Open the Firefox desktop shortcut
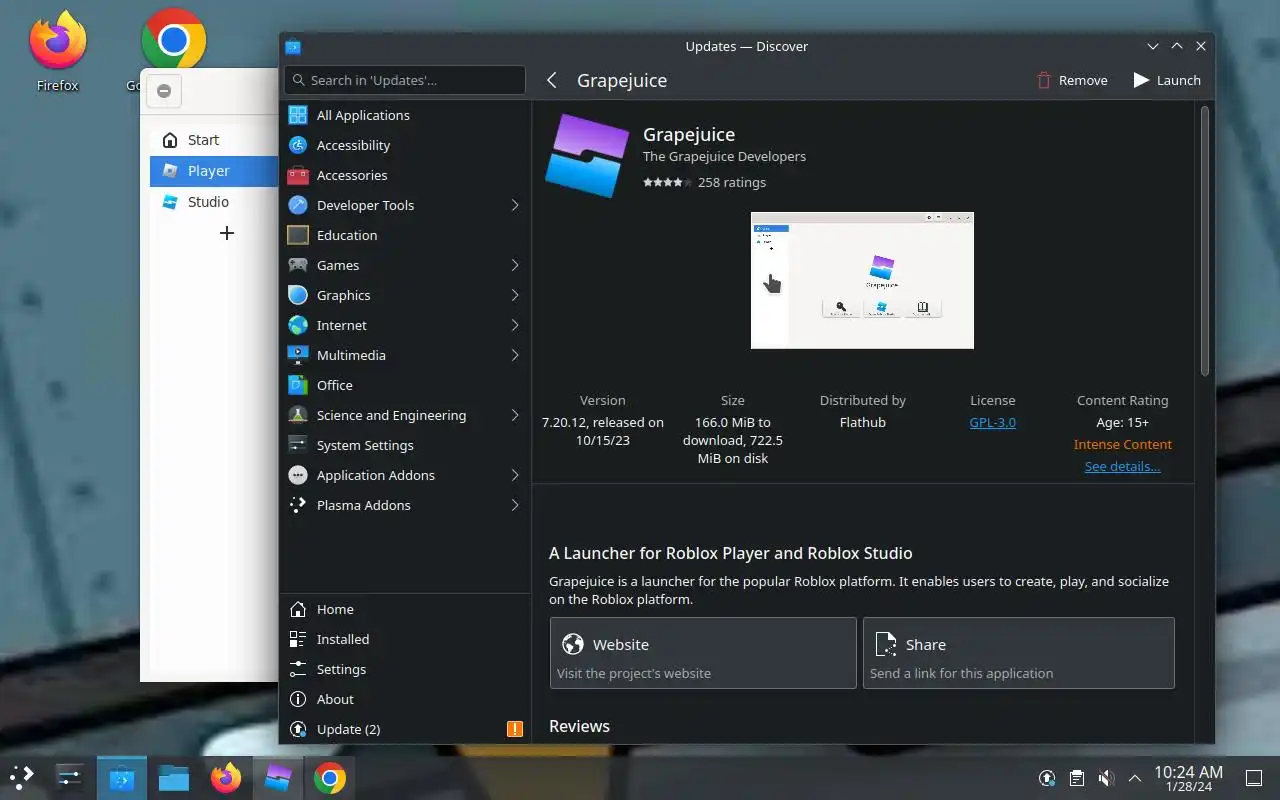The width and height of the screenshot is (1280, 800). (57, 50)
